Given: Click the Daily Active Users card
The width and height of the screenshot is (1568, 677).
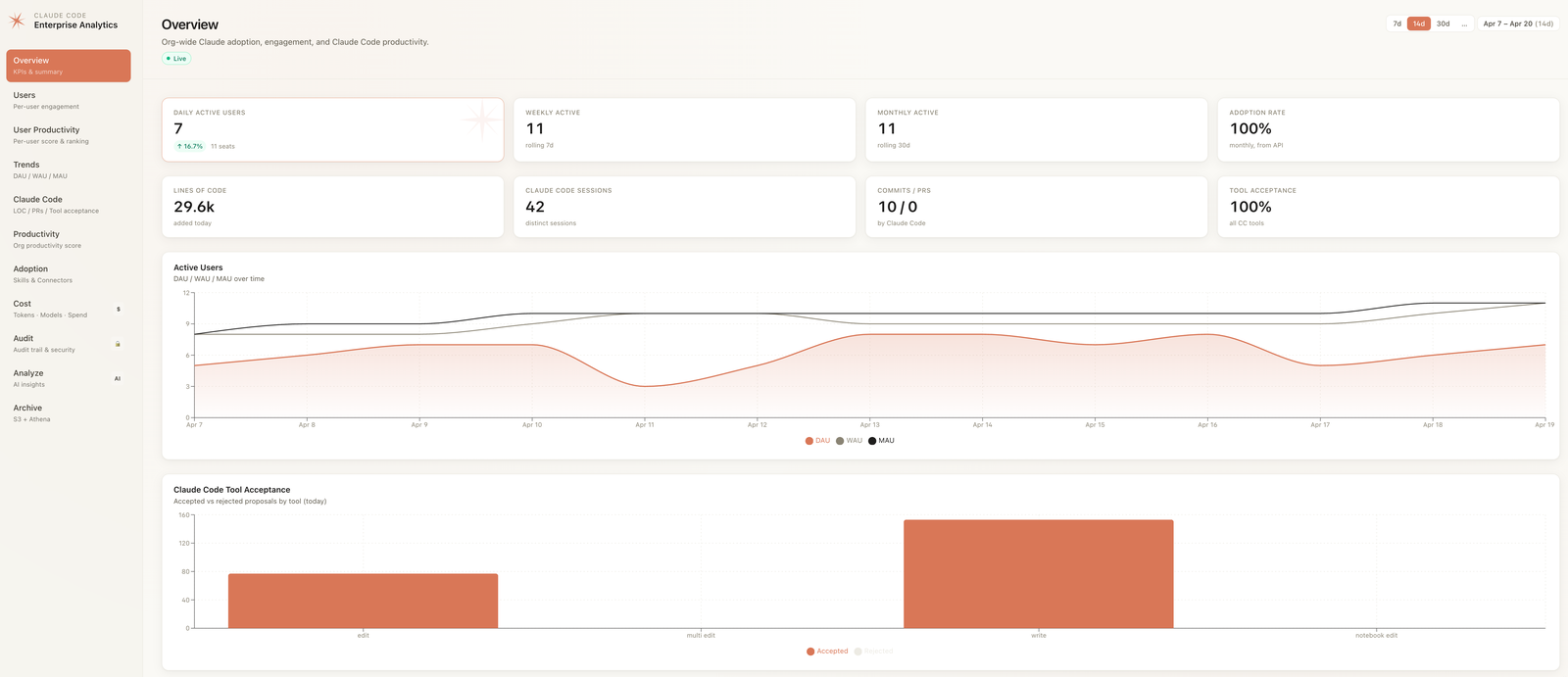Looking at the screenshot, I should (332, 129).
